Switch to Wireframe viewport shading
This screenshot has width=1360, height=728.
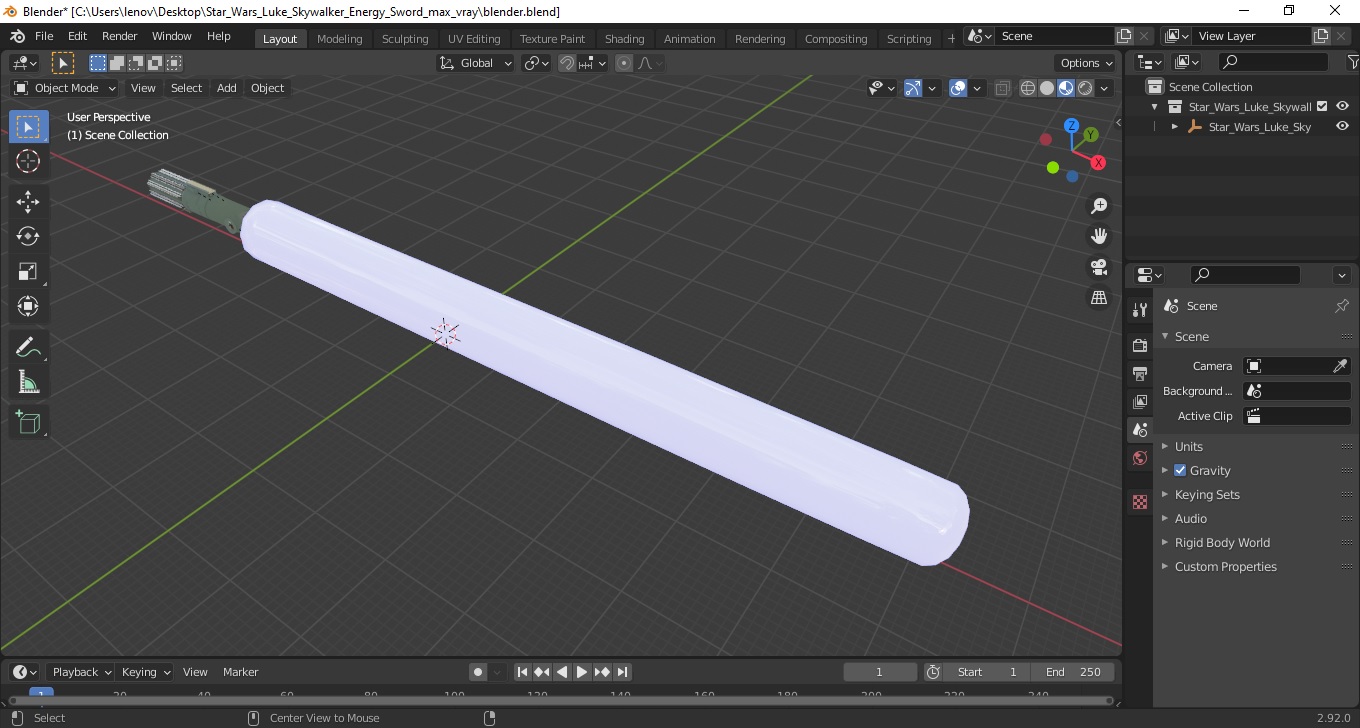tap(1028, 88)
